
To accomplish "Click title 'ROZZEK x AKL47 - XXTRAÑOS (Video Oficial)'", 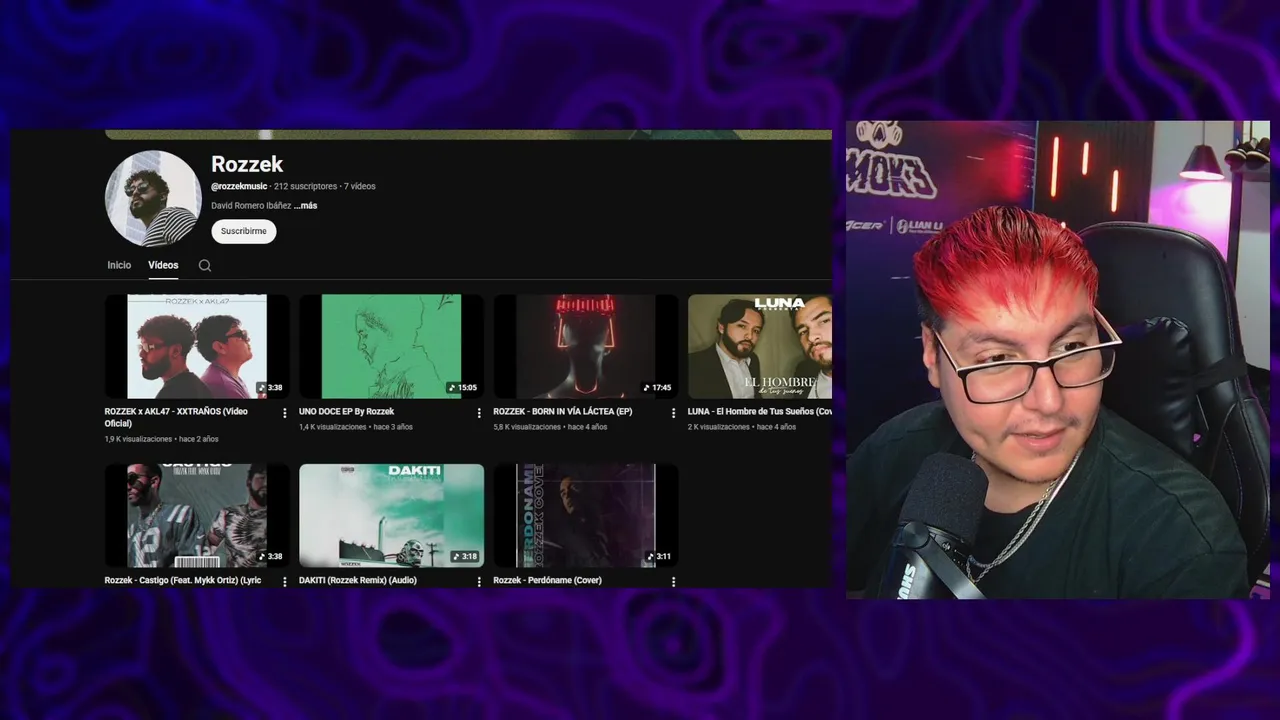I will 176,417.
